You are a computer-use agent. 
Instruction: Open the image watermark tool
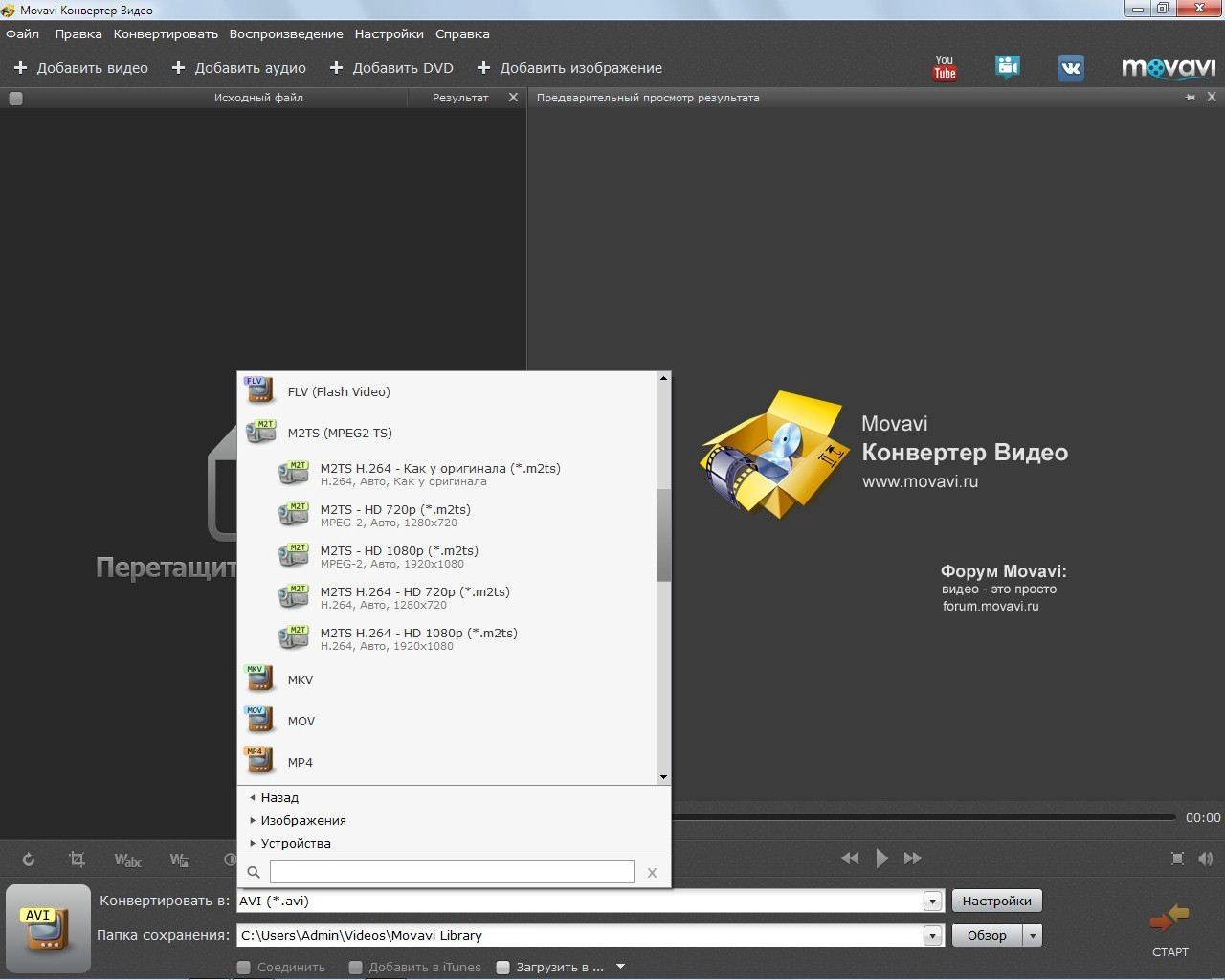coord(179,859)
